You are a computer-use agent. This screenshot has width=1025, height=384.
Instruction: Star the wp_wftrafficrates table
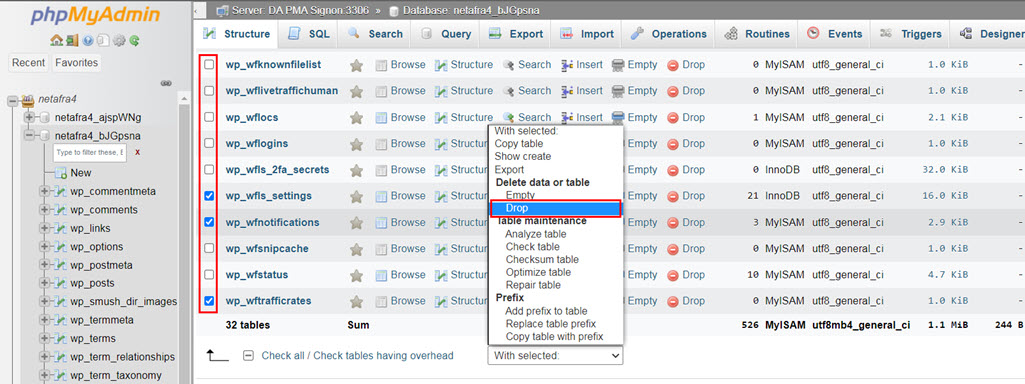(x=356, y=301)
